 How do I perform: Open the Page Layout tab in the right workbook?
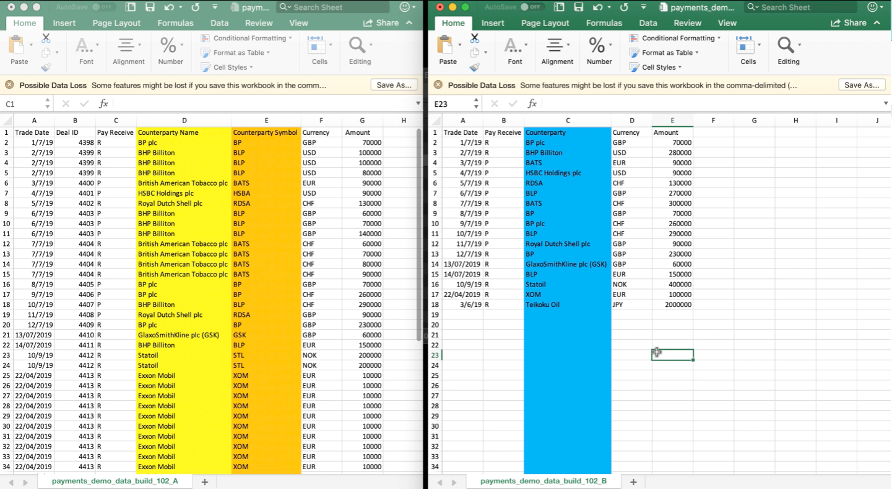coord(544,23)
